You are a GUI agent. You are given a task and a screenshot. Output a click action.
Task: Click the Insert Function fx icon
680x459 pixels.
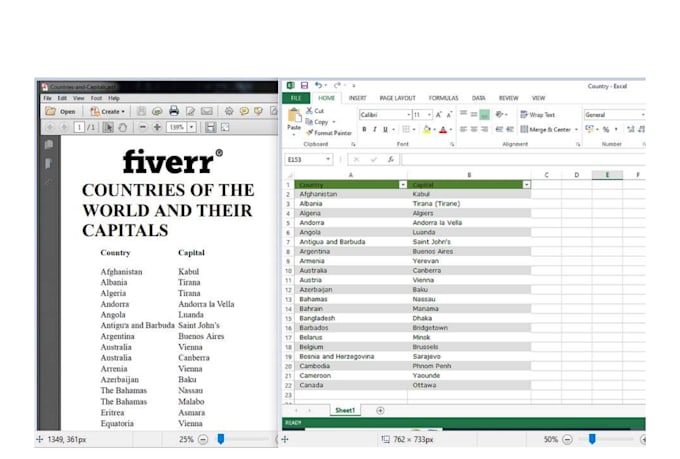(391, 159)
